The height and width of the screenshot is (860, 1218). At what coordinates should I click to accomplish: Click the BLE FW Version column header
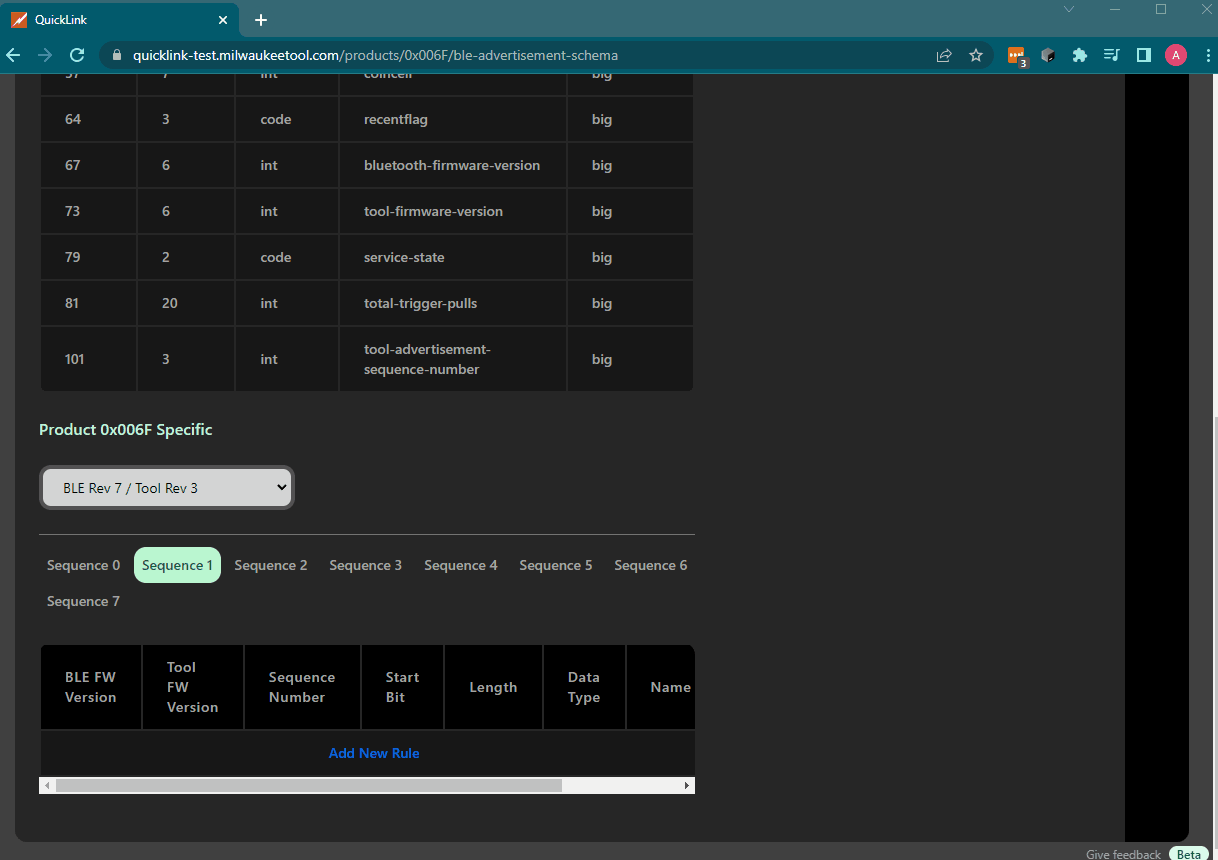[91, 687]
